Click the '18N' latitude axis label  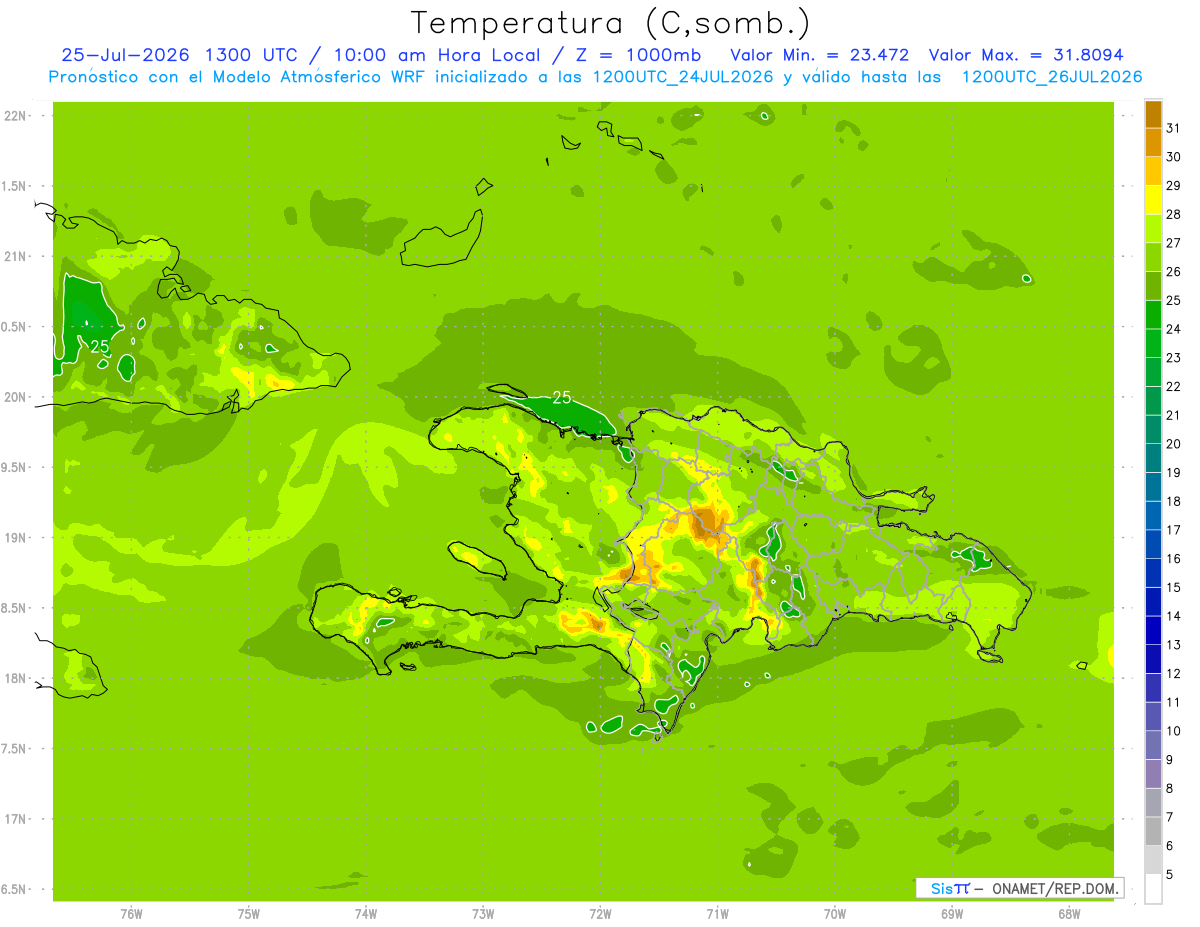pyautogui.click(x=15, y=678)
